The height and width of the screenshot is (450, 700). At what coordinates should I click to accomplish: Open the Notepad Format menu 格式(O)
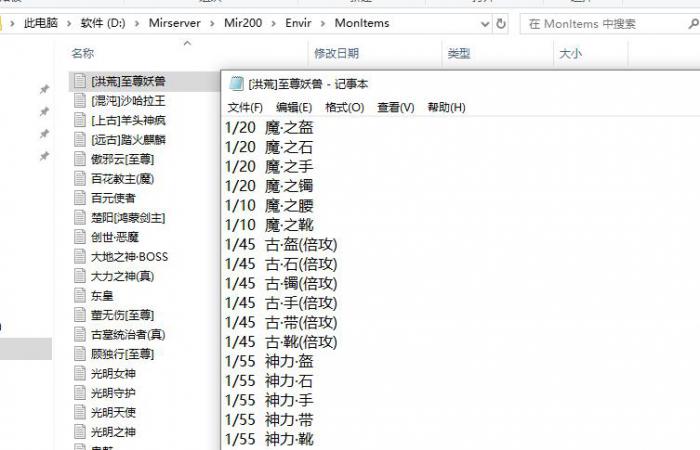point(345,108)
